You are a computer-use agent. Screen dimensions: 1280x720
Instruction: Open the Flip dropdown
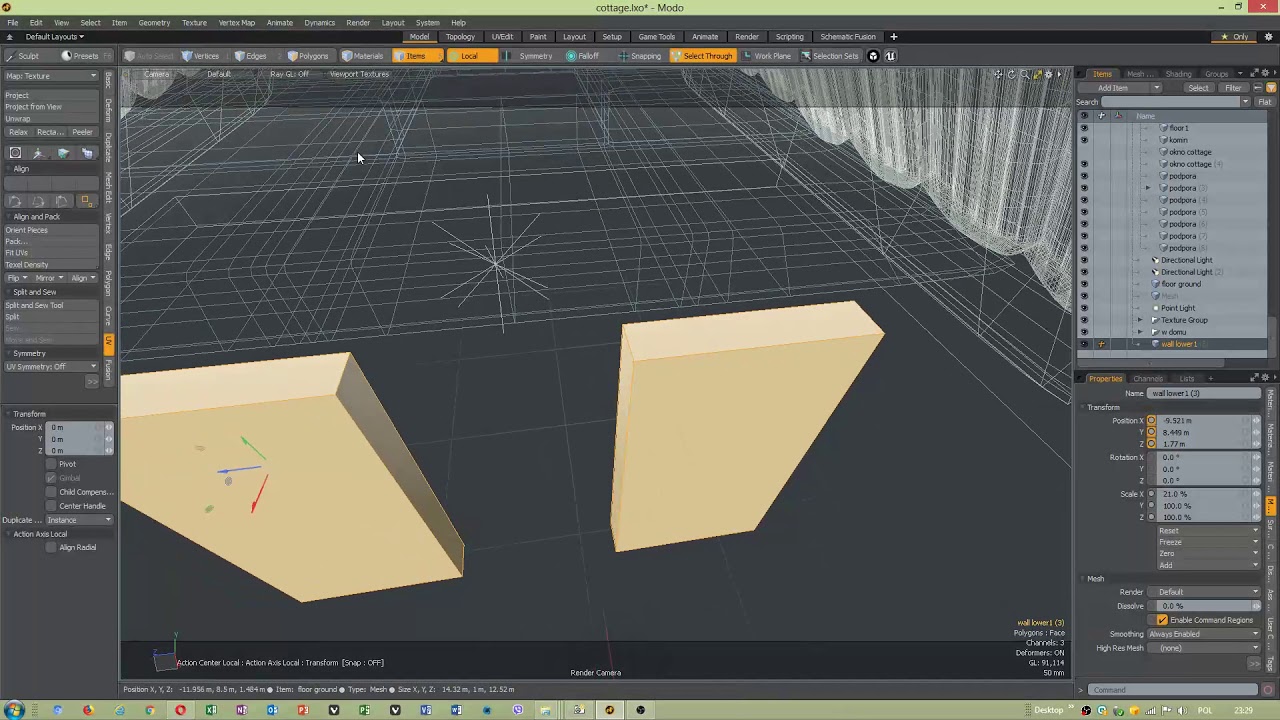pyautogui.click(x=18, y=278)
